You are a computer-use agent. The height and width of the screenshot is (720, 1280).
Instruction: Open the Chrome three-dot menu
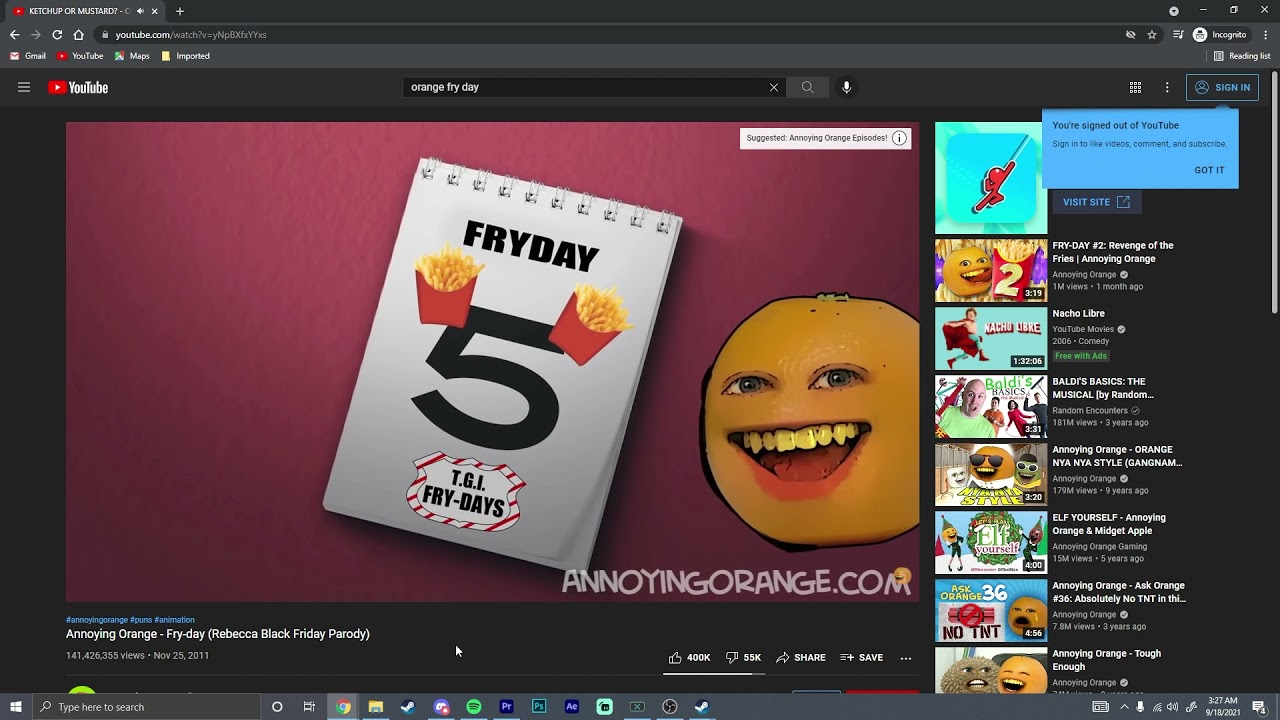click(1265, 34)
